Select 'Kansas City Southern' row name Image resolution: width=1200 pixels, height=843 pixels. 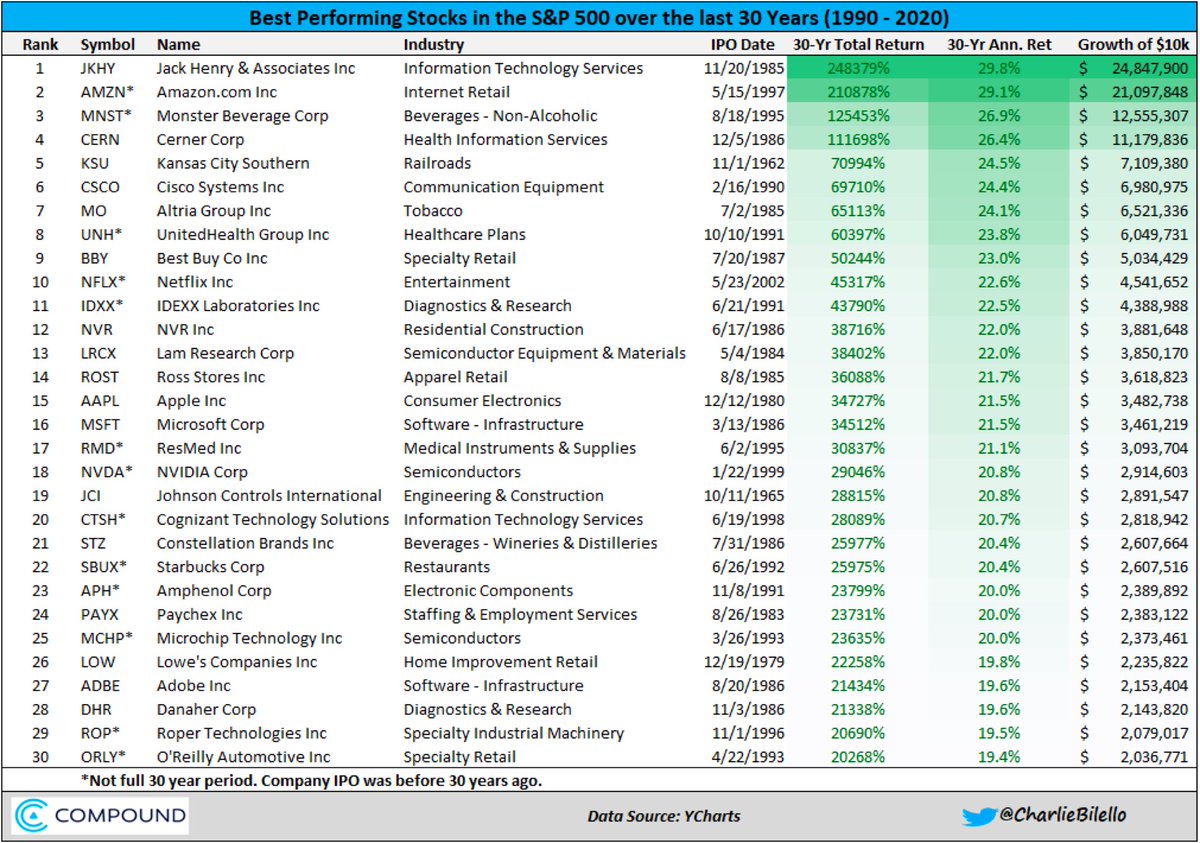coord(233,163)
